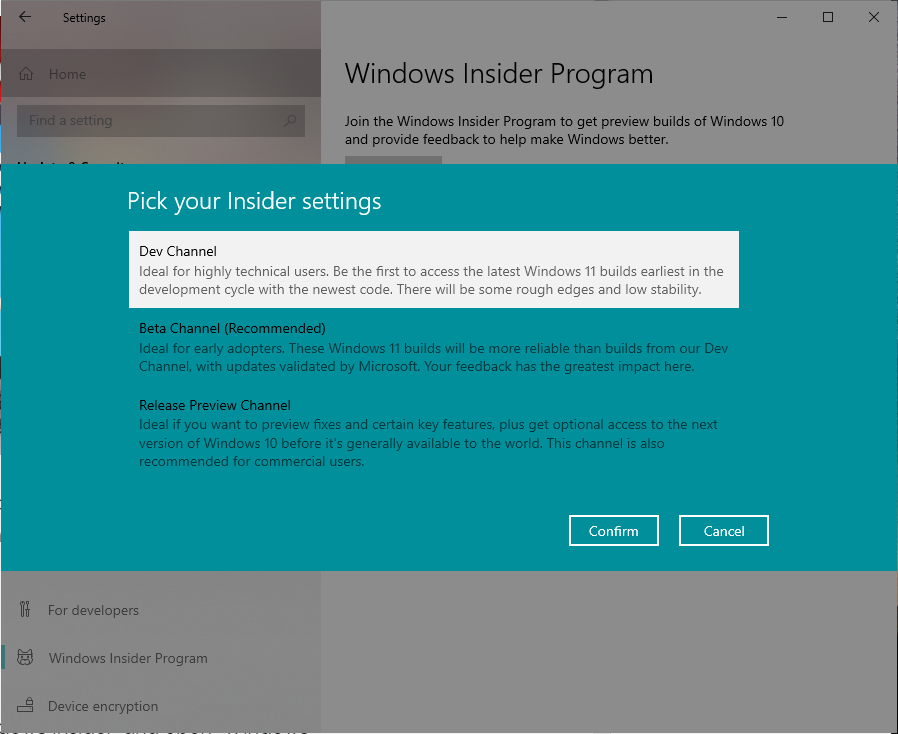
Task: Open Windows Insider Program sidebar item
Action: [x=128, y=658]
